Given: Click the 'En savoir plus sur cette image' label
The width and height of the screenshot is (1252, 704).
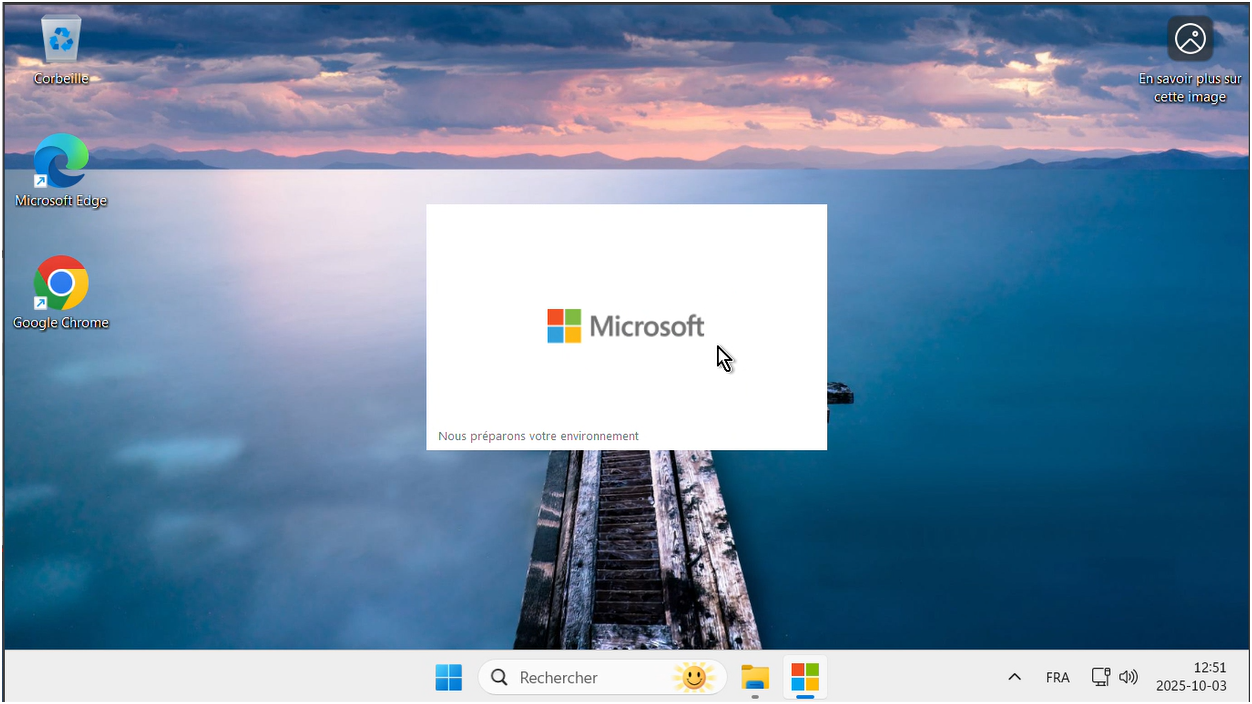Looking at the screenshot, I should (1189, 88).
